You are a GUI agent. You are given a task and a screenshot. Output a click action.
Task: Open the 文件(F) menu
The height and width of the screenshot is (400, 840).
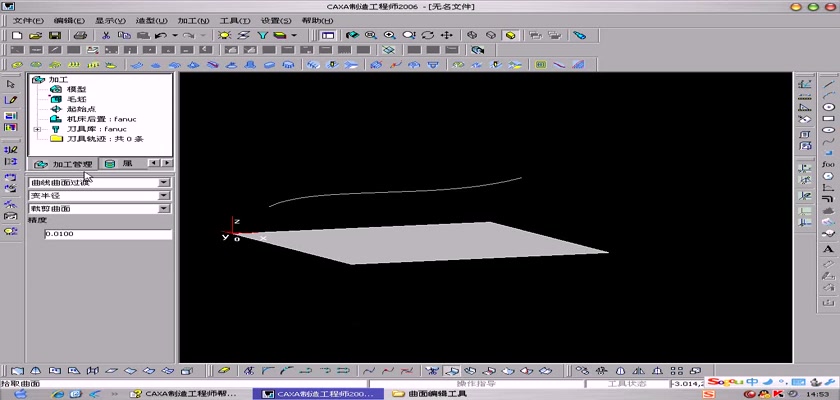pos(28,21)
